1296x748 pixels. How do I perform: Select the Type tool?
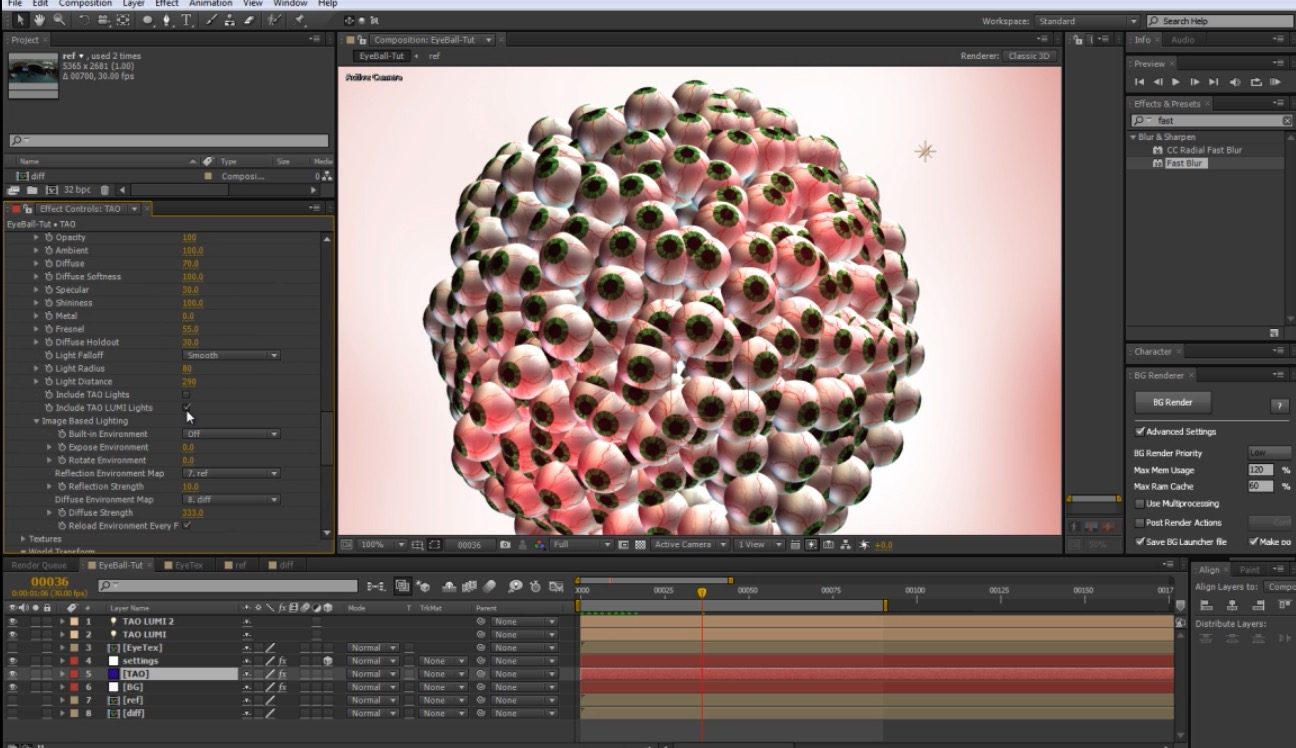click(187, 19)
